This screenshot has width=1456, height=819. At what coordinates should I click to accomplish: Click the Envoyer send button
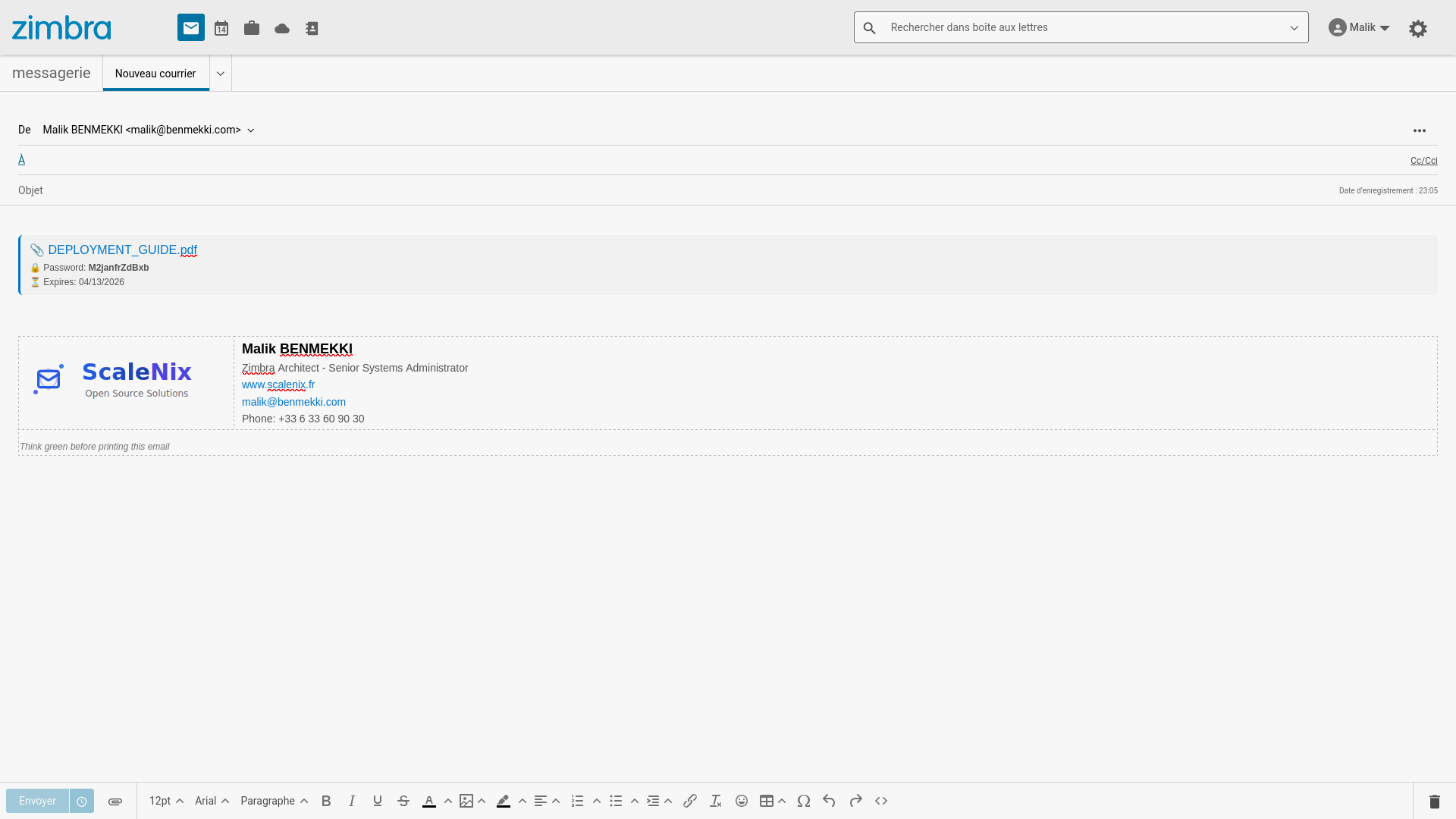point(37,801)
